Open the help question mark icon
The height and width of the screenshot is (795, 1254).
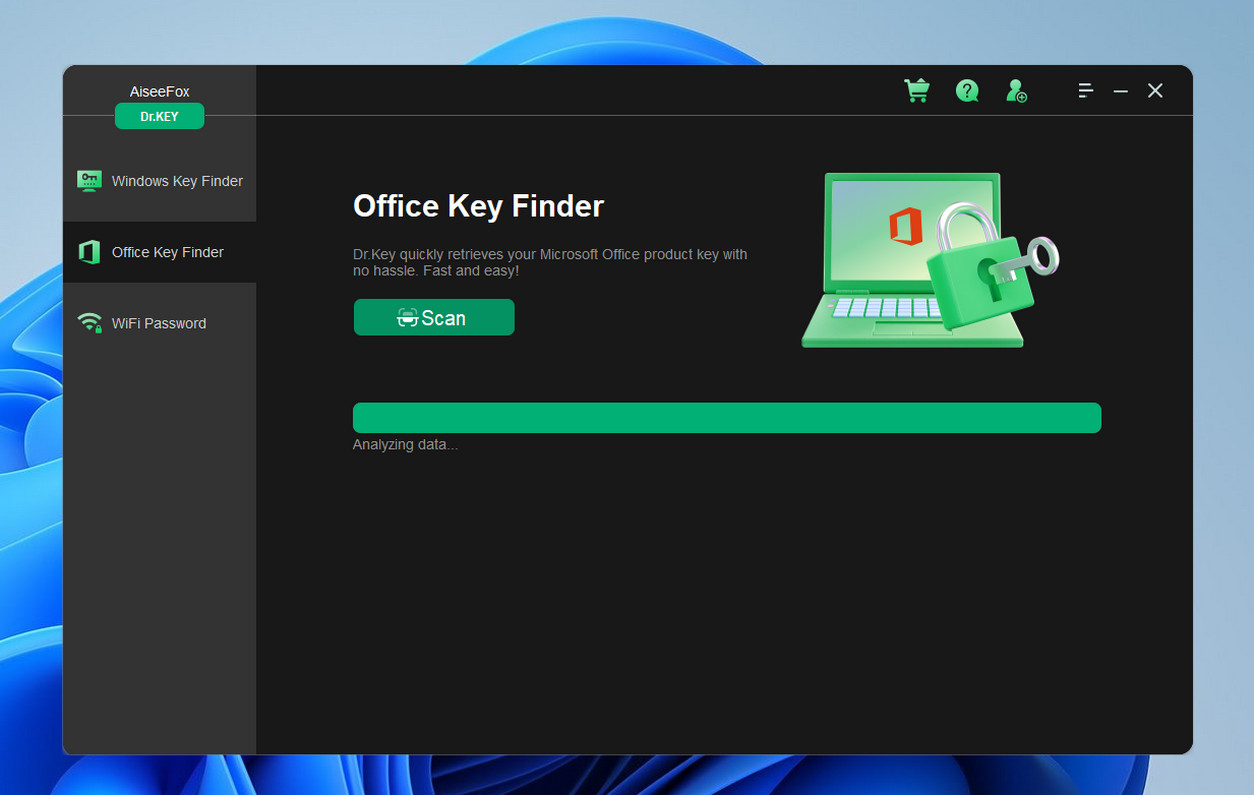click(967, 91)
